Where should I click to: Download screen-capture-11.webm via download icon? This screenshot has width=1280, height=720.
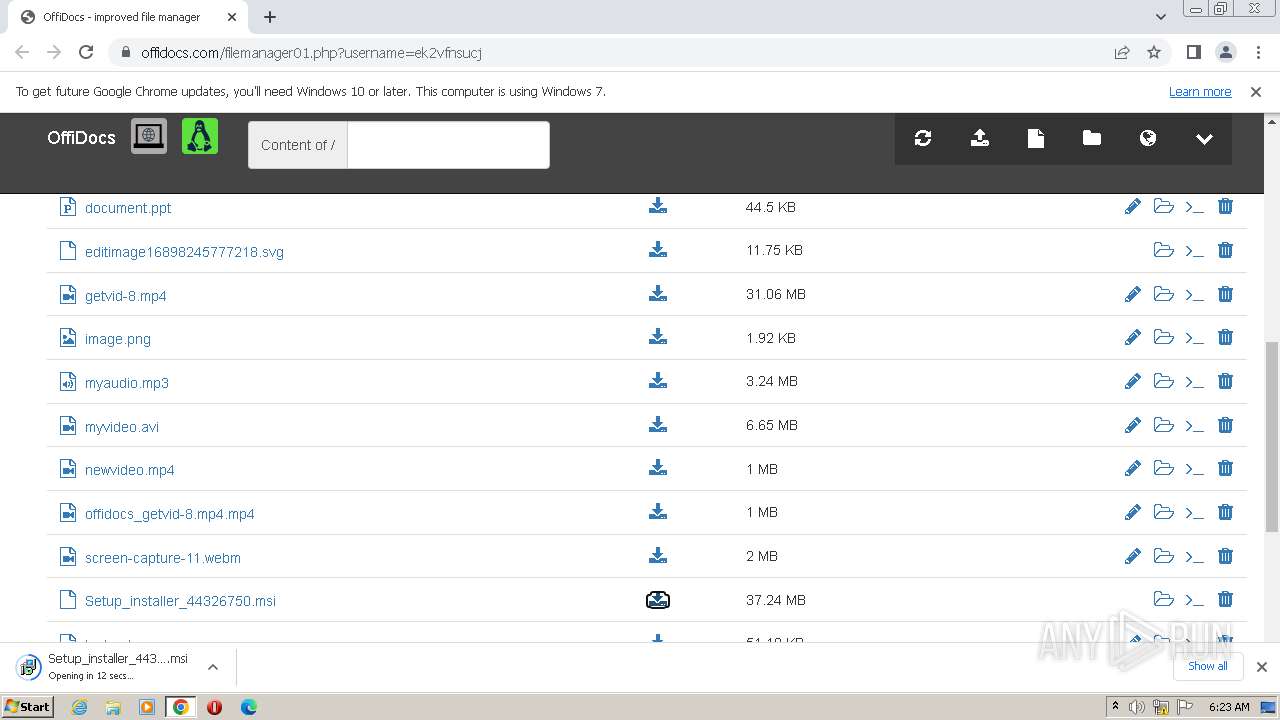(658, 555)
